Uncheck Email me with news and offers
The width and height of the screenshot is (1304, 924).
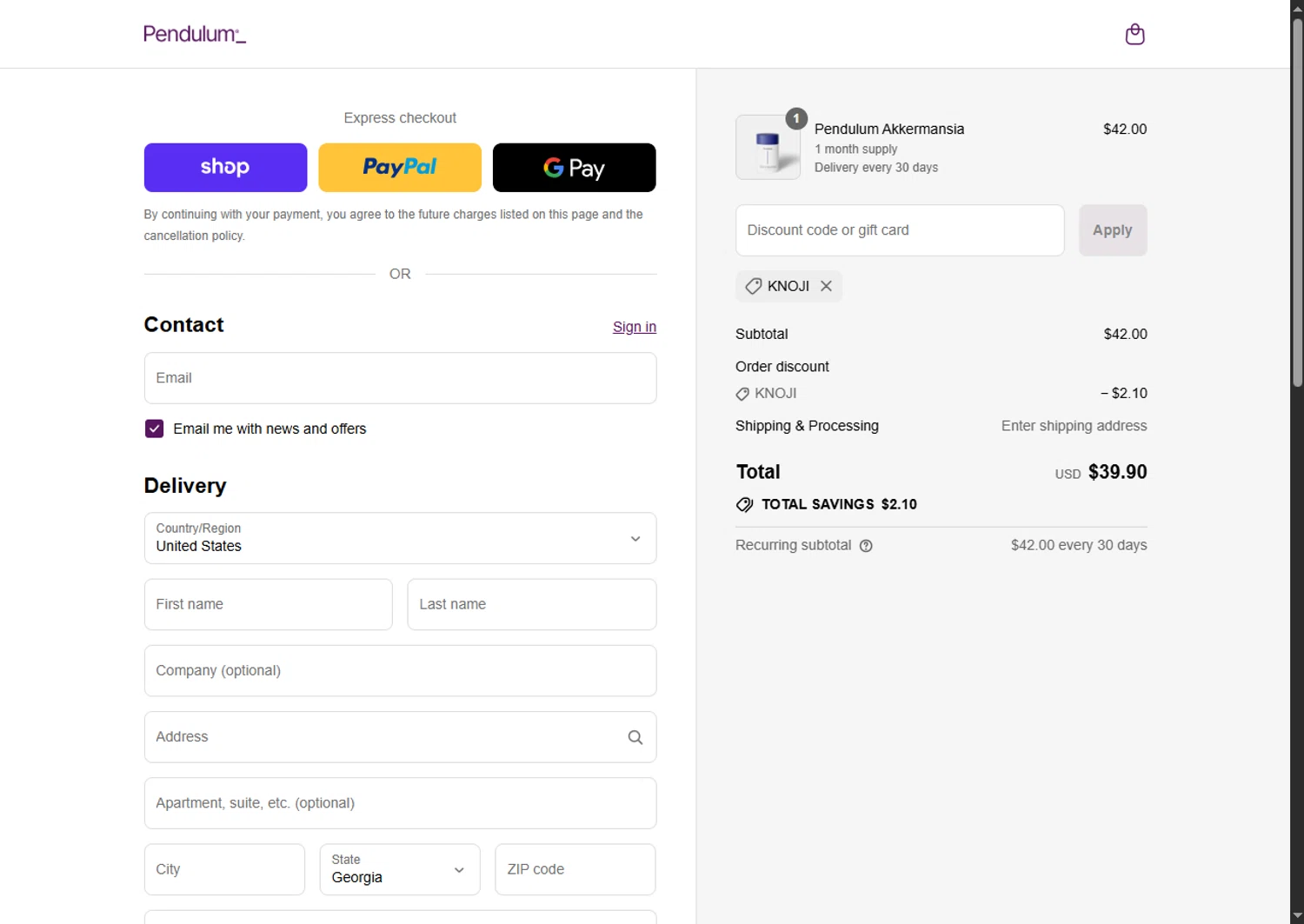(x=154, y=429)
